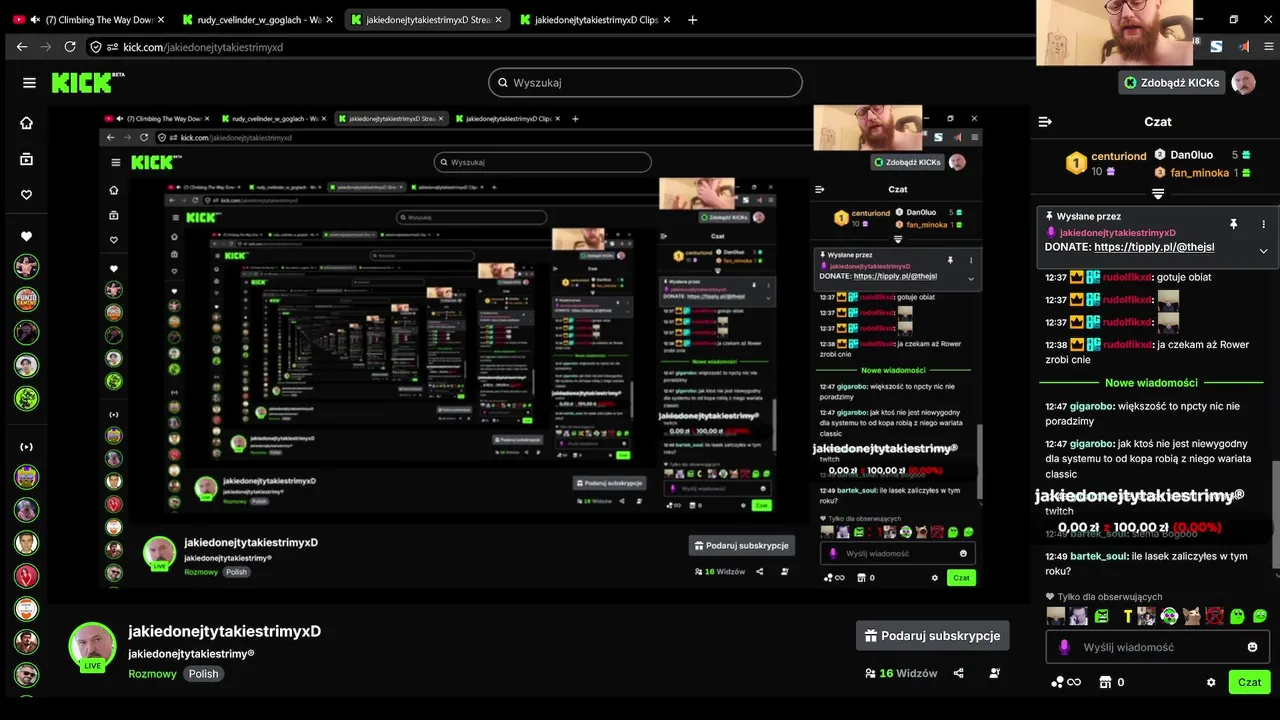Click rudolfikxd on gotuje obiat message
Image resolution: width=1280 pixels, height=720 pixels.
tap(1126, 277)
